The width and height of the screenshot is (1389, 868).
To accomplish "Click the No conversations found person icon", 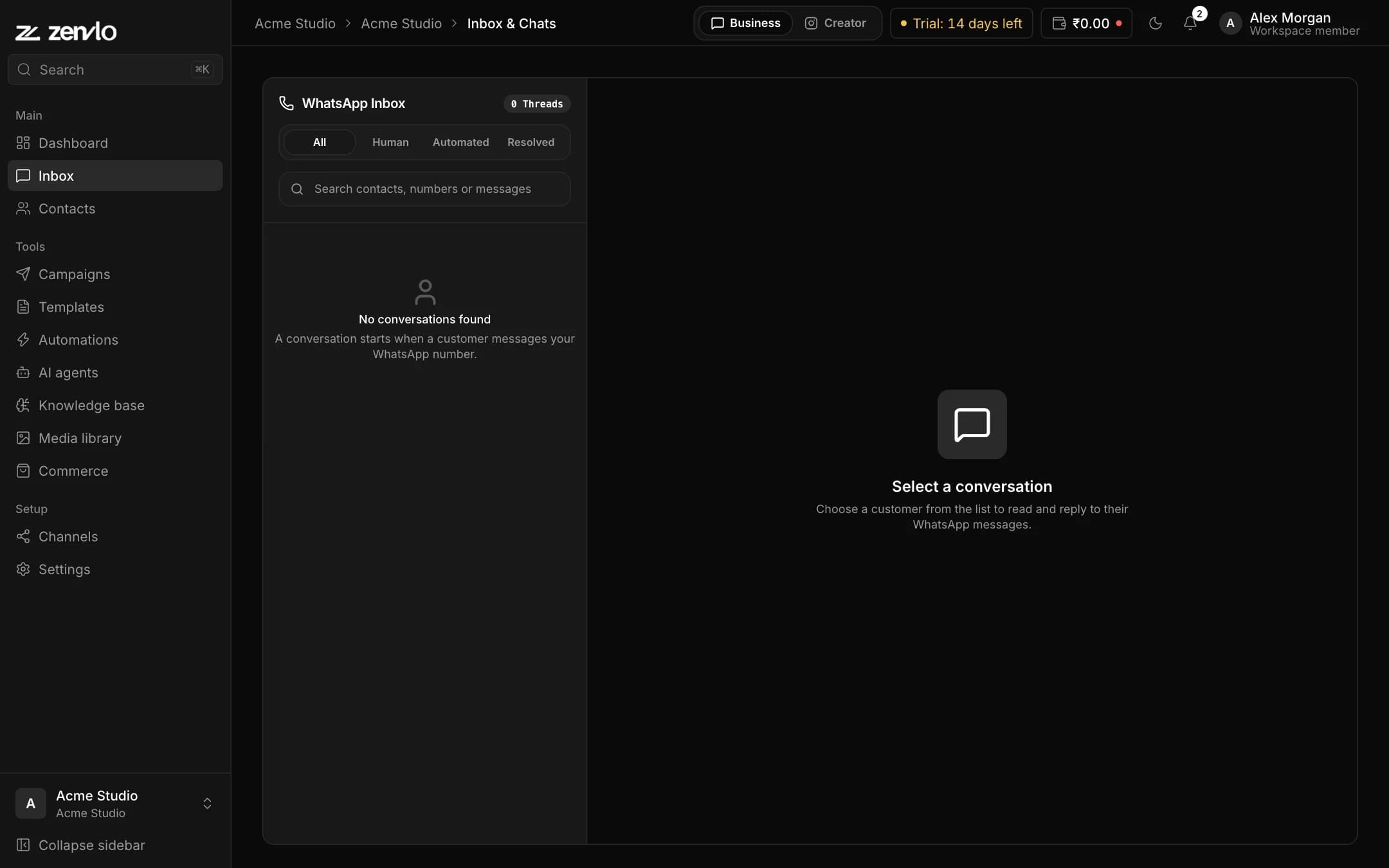I will (x=425, y=292).
